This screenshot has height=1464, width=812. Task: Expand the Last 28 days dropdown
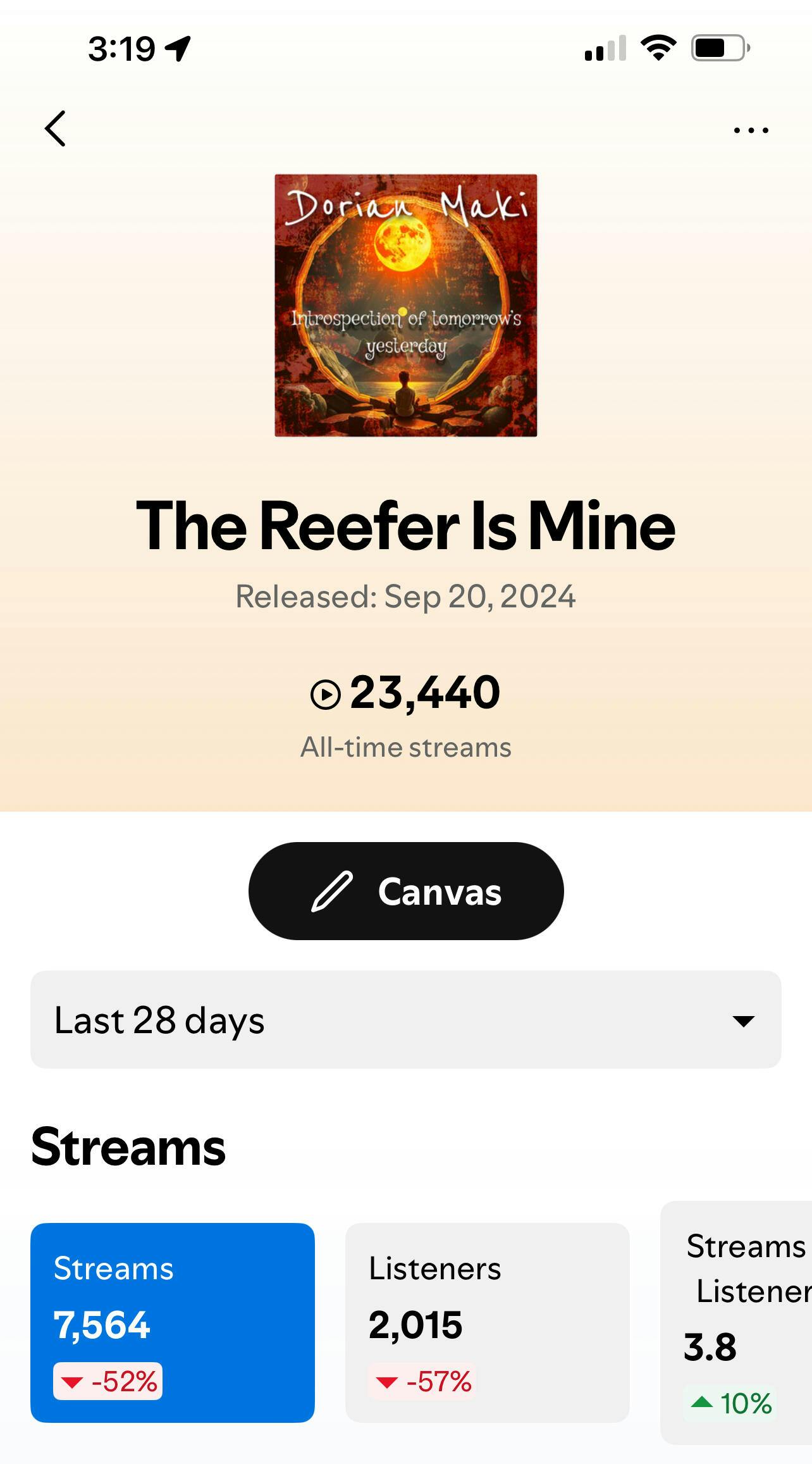pos(405,1020)
